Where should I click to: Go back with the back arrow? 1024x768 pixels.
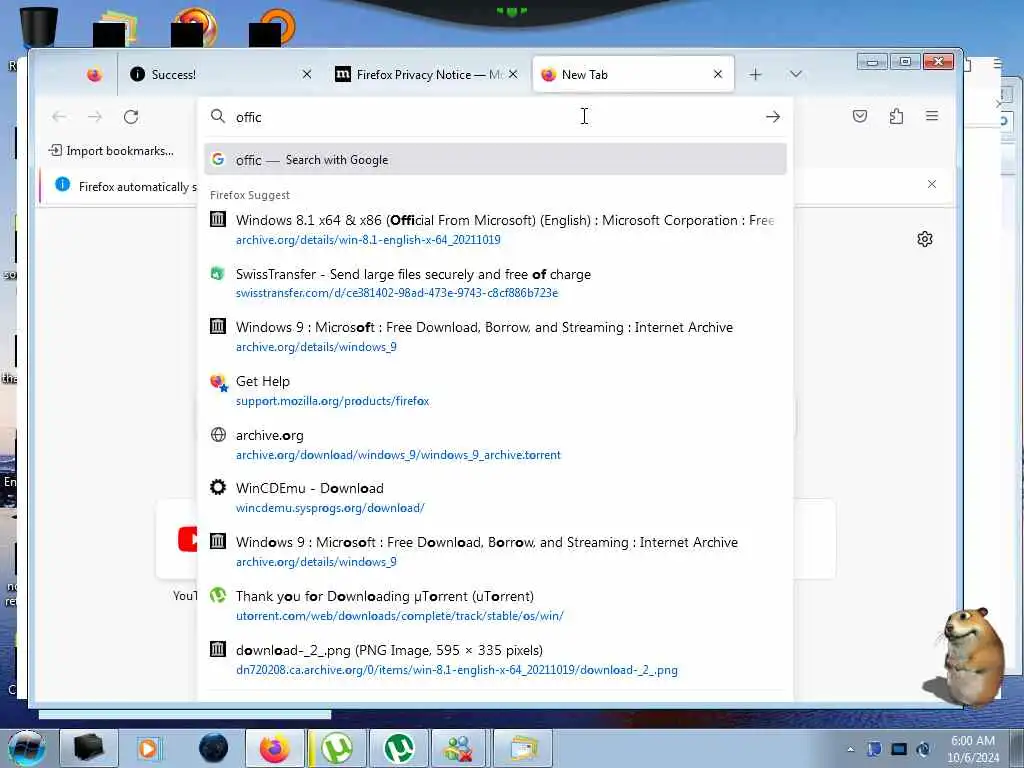pyautogui.click(x=59, y=117)
